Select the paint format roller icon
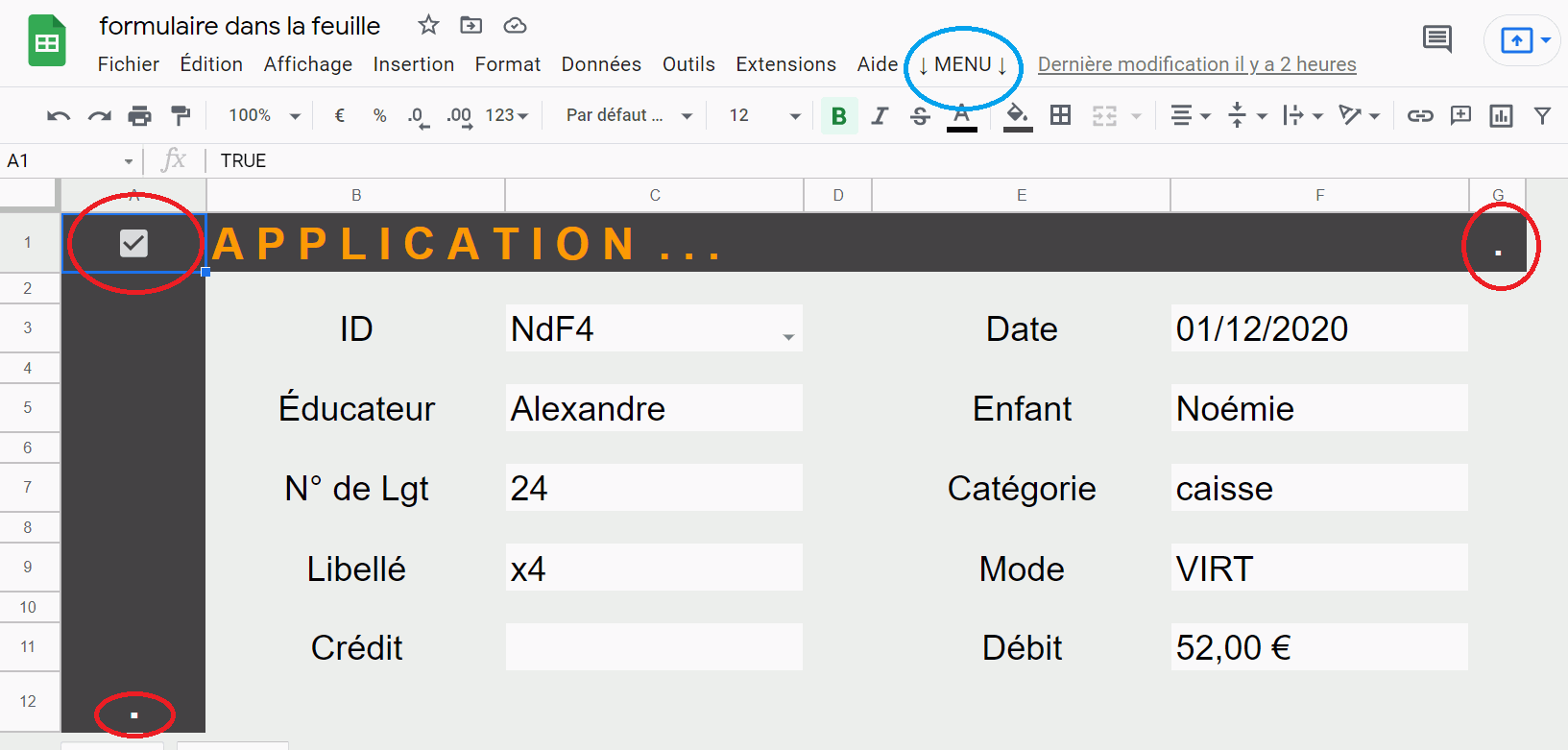 point(181,116)
